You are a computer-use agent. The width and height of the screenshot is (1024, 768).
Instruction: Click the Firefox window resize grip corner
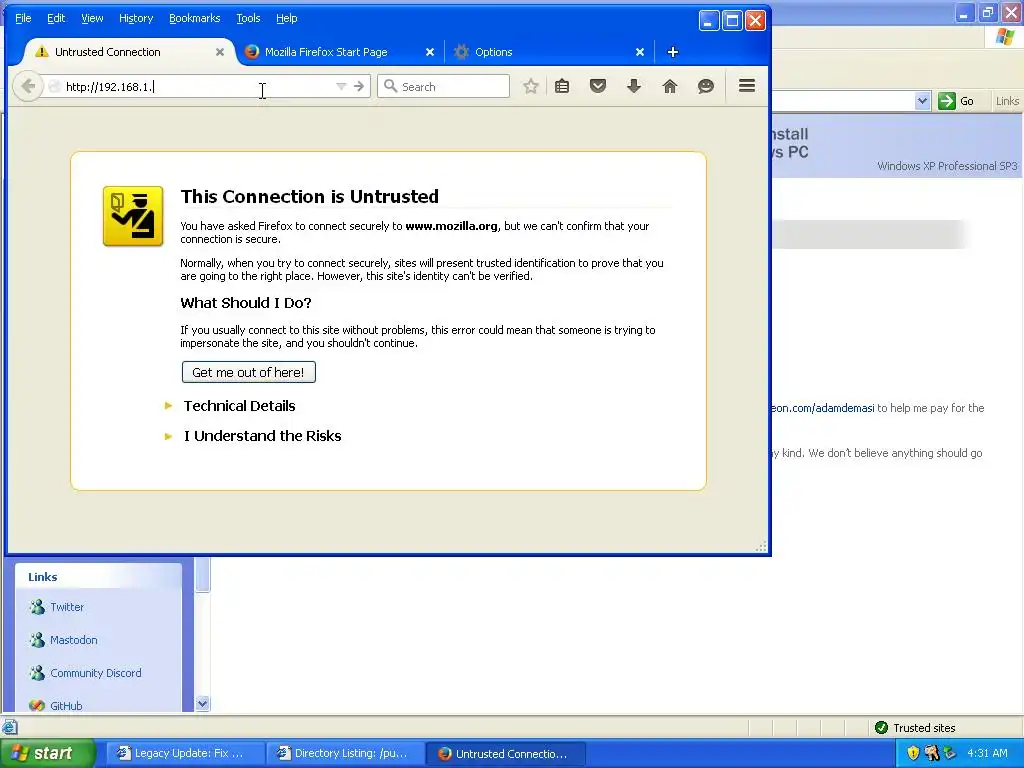click(x=761, y=547)
